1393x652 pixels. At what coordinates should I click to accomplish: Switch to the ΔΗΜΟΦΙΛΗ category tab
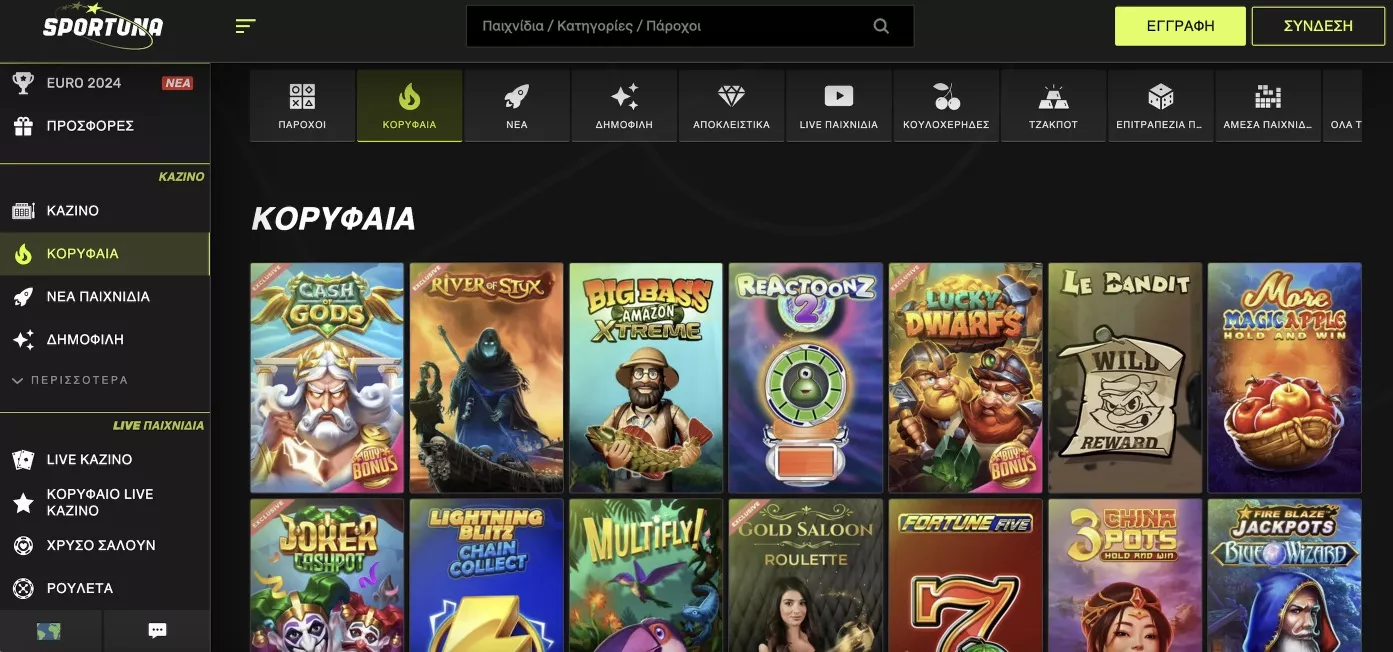pyautogui.click(x=624, y=106)
